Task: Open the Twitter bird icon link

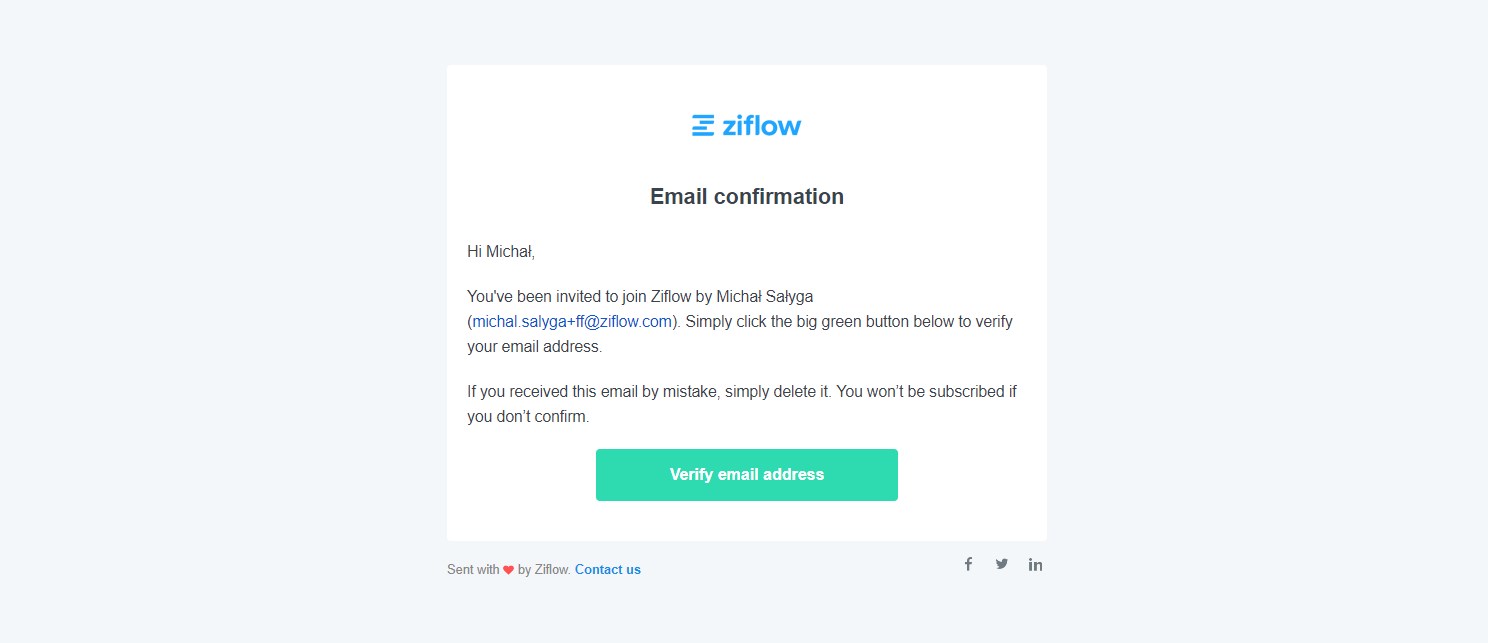Action: (1002, 564)
